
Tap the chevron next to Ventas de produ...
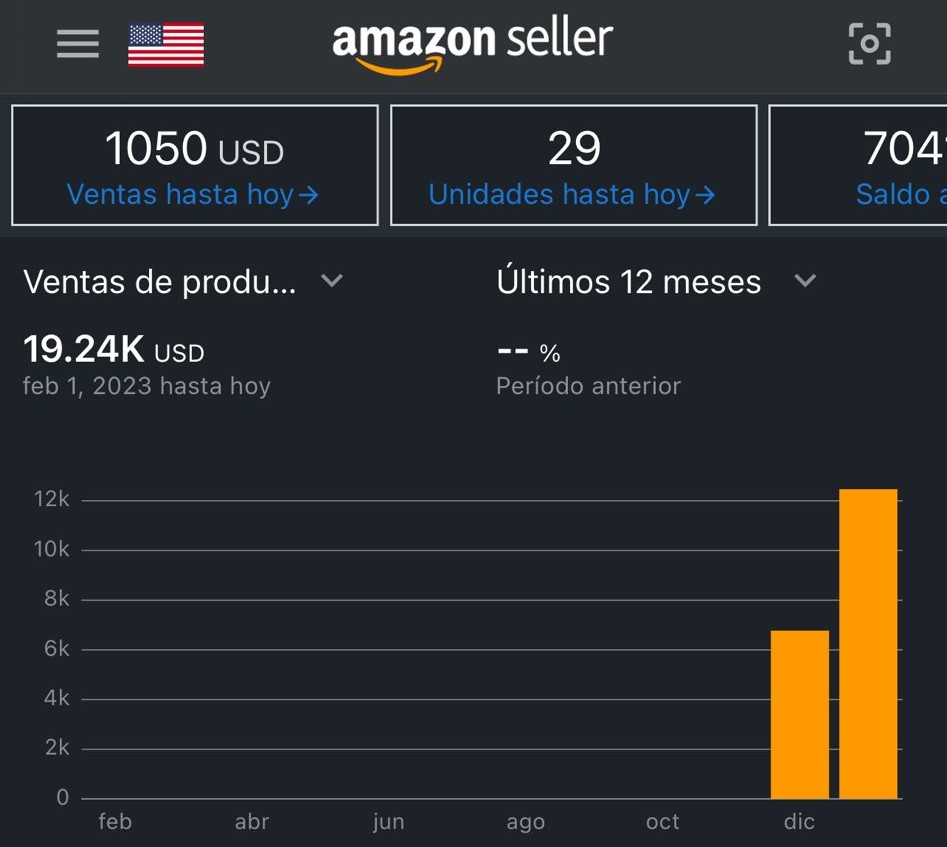(332, 282)
